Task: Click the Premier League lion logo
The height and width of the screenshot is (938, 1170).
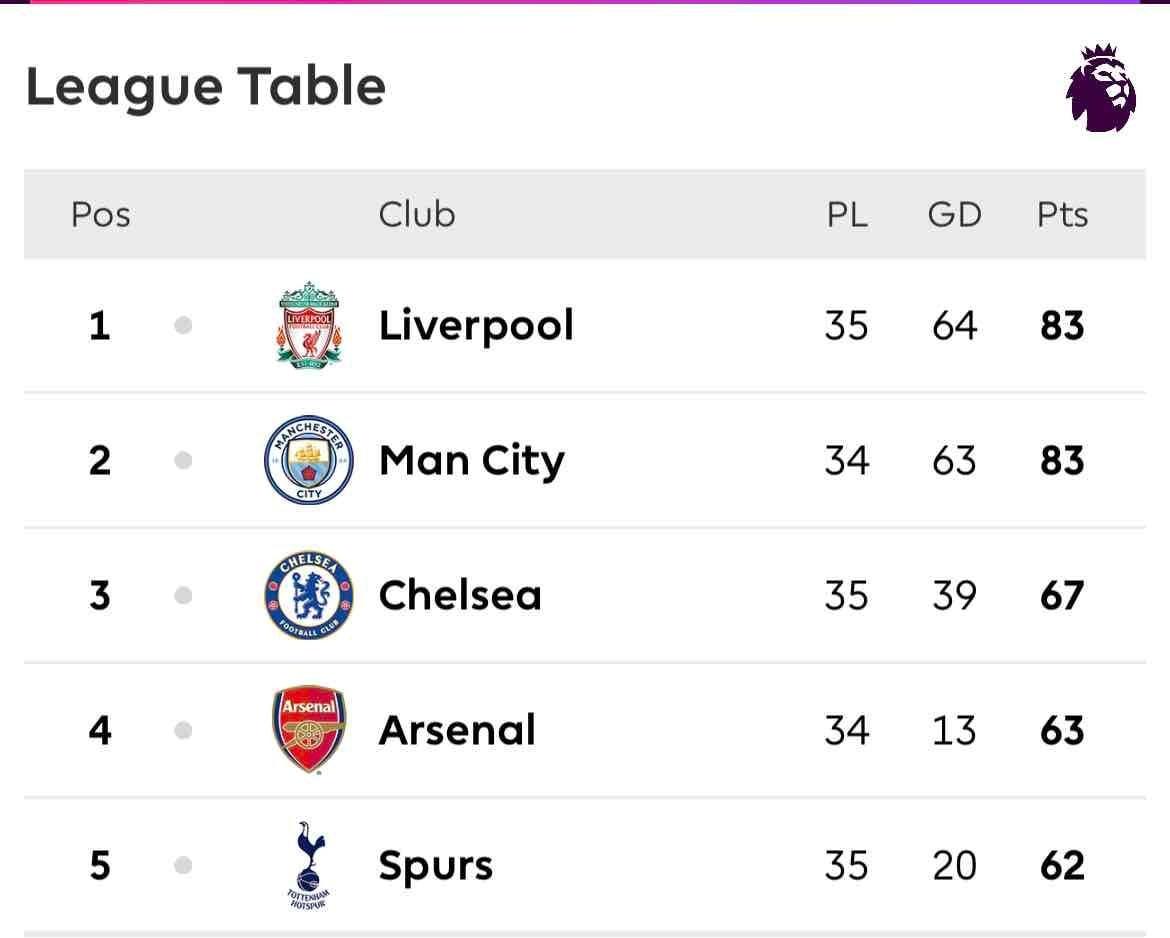Action: coord(1101,88)
